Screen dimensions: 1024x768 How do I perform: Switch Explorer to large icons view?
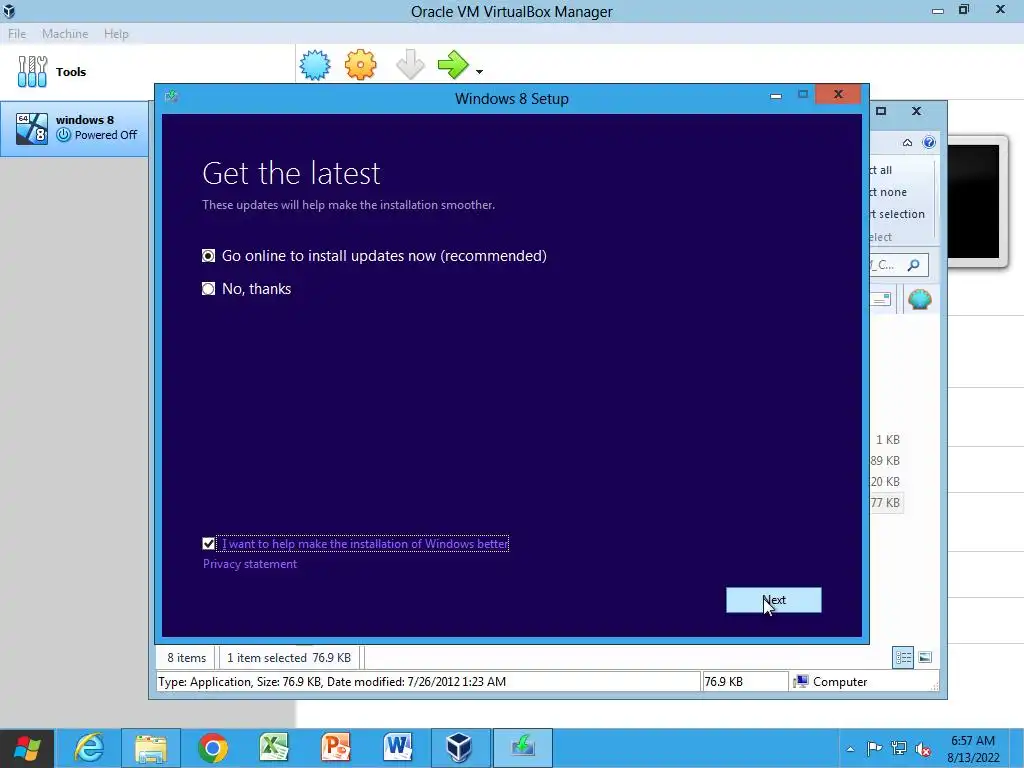(x=925, y=657)
